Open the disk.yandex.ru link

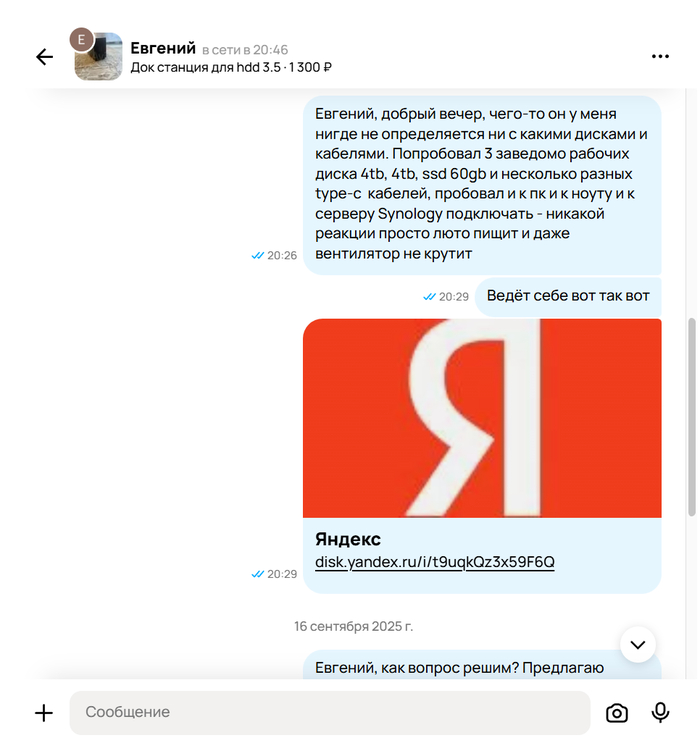coord(435,562)
